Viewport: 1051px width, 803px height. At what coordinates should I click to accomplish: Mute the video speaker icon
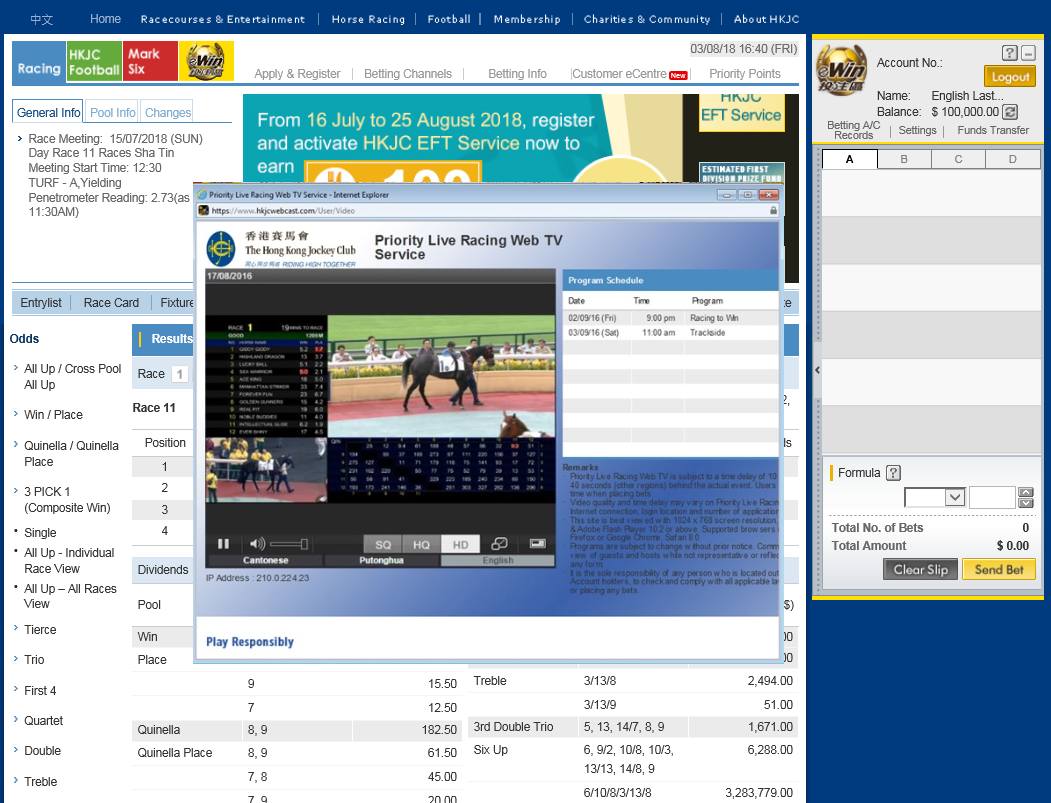click(257, 544)
